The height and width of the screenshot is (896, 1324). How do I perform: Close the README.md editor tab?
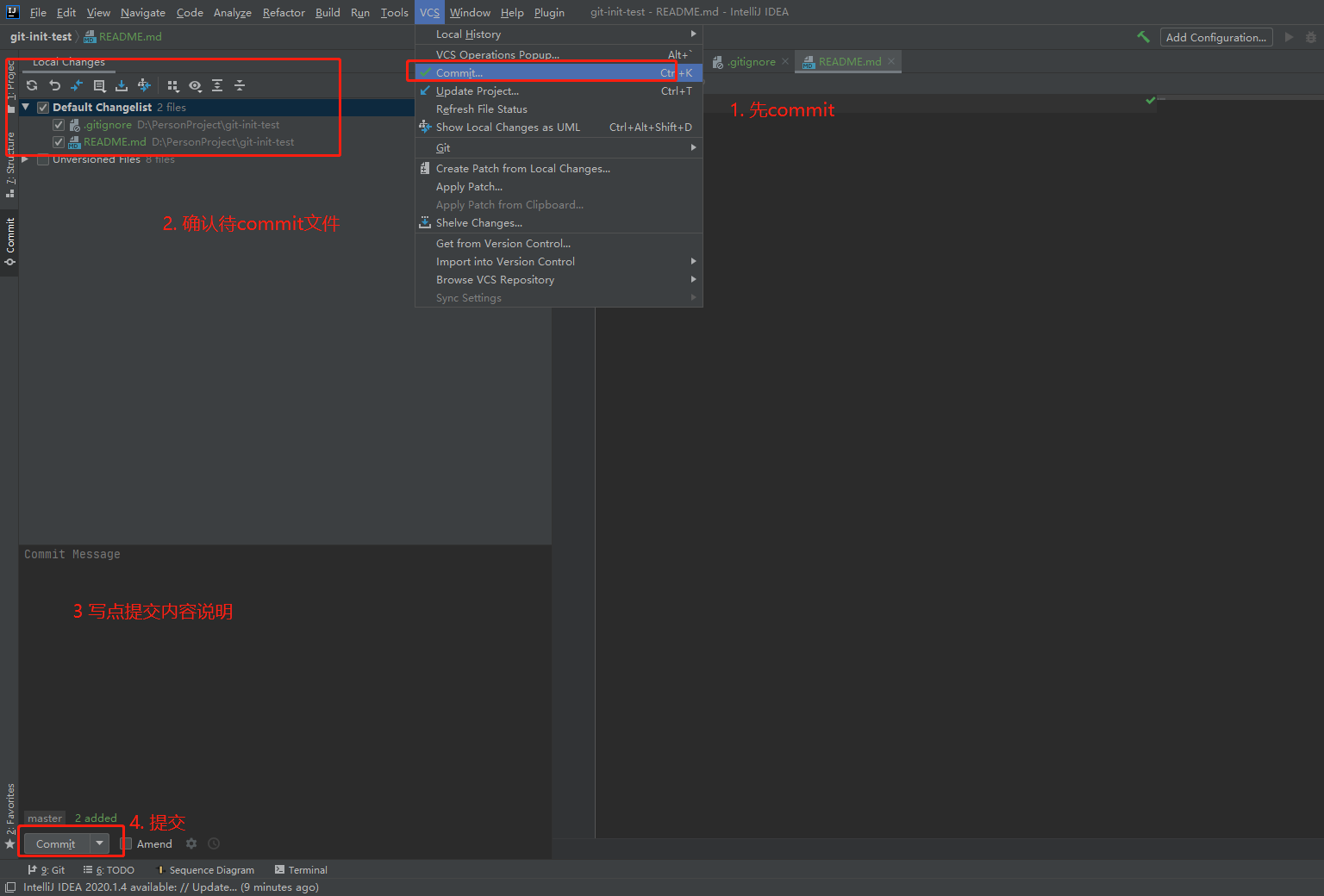tap(891, 62)
